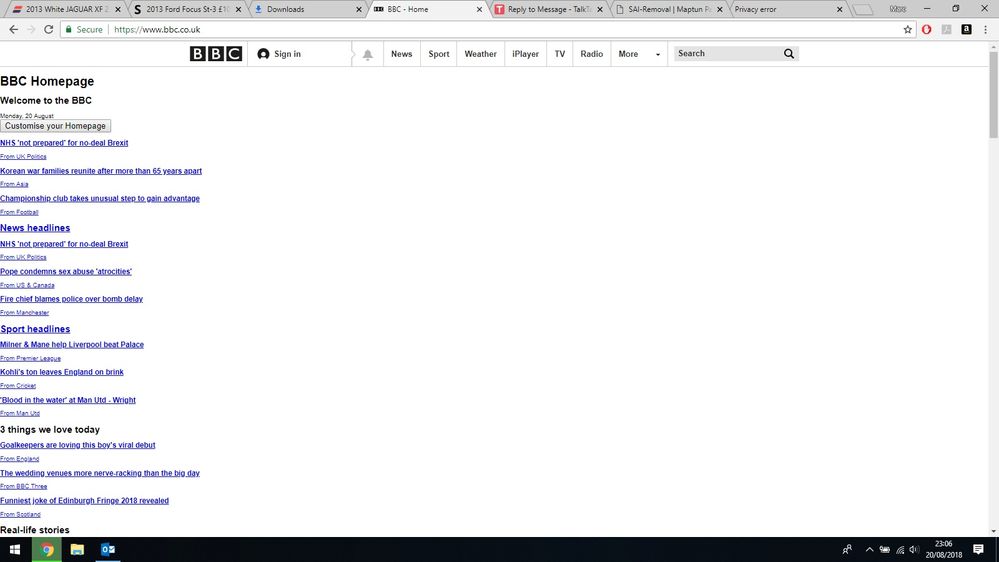The image size is (999, 562).
Task: Click the From BBC Three link
Action: tap(24, 486)
